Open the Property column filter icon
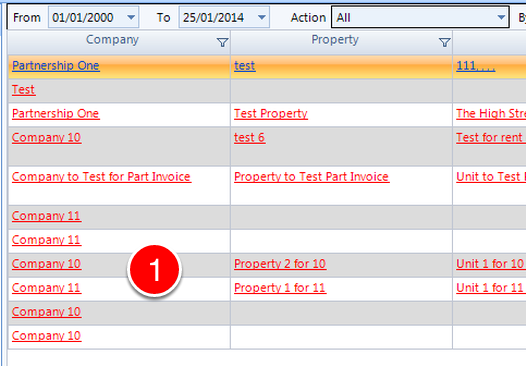Viewport: 526px width, 366px height. click(x=444, y=43)
